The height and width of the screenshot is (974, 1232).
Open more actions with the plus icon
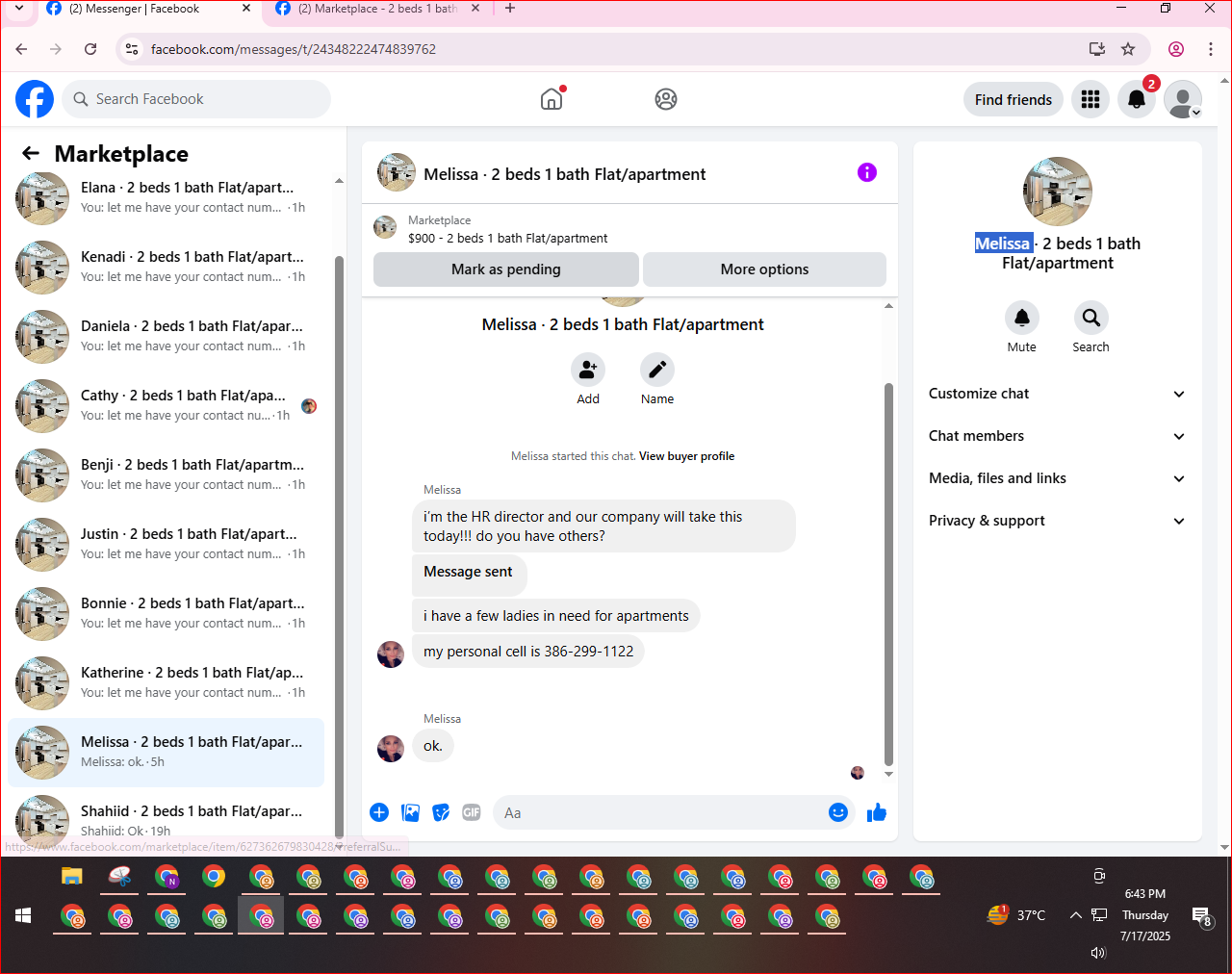point(379,812)
